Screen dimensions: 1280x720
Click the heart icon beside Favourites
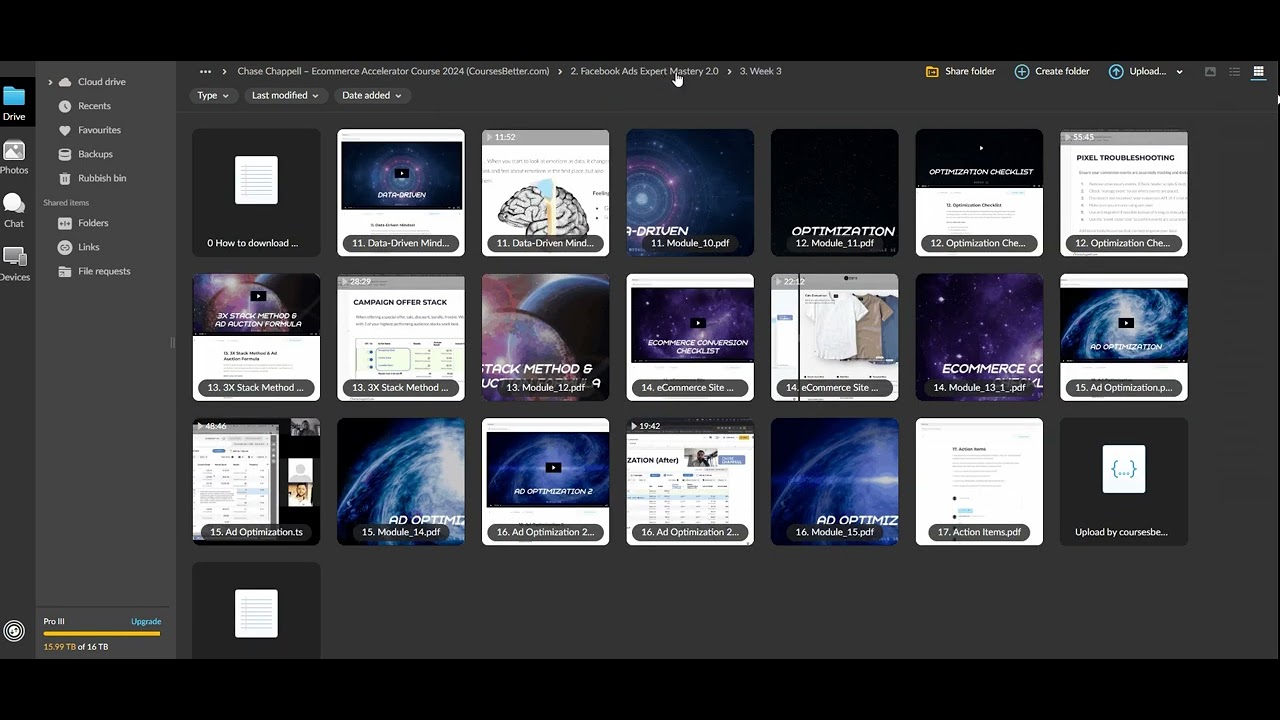(x=65, y=130)
